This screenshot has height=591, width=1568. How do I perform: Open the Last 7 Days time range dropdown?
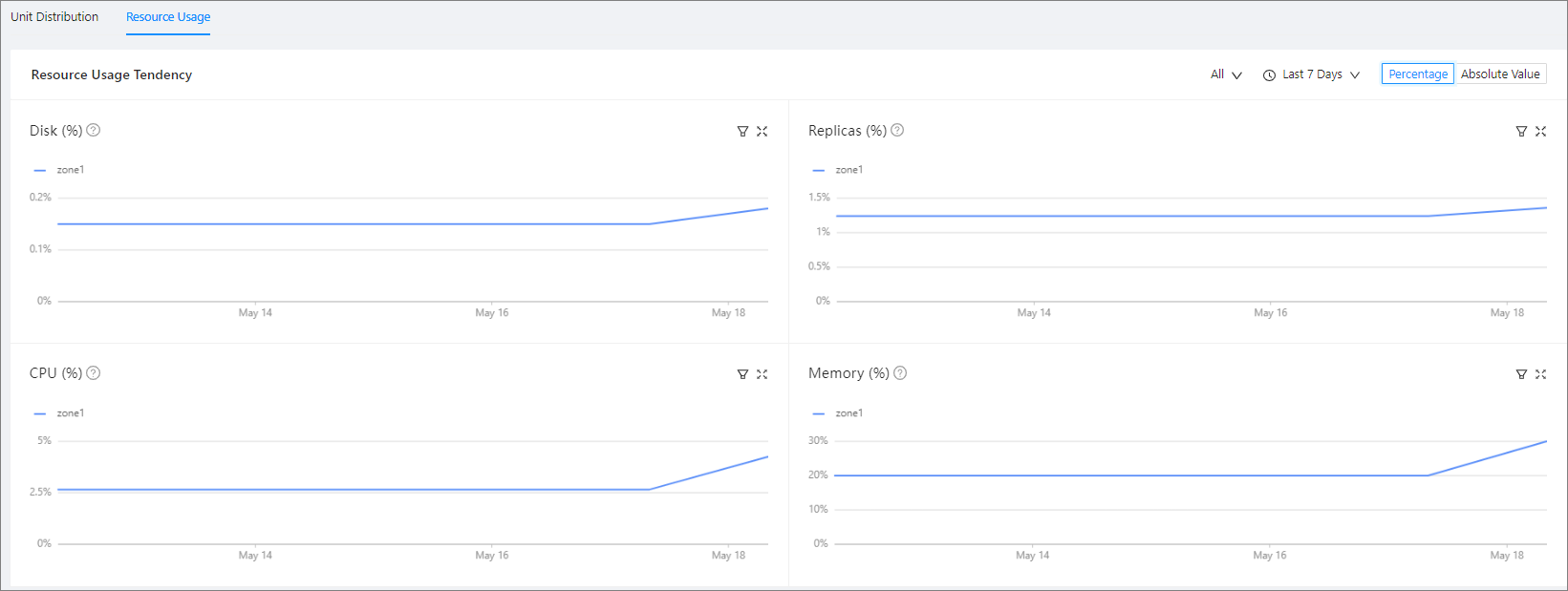click(x=1312, y=74)
